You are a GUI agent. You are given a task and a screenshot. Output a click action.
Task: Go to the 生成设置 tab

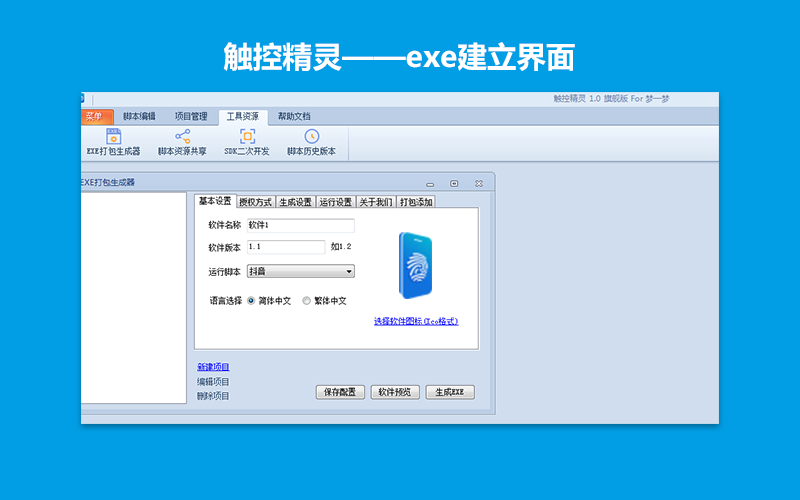click(295, 202)
